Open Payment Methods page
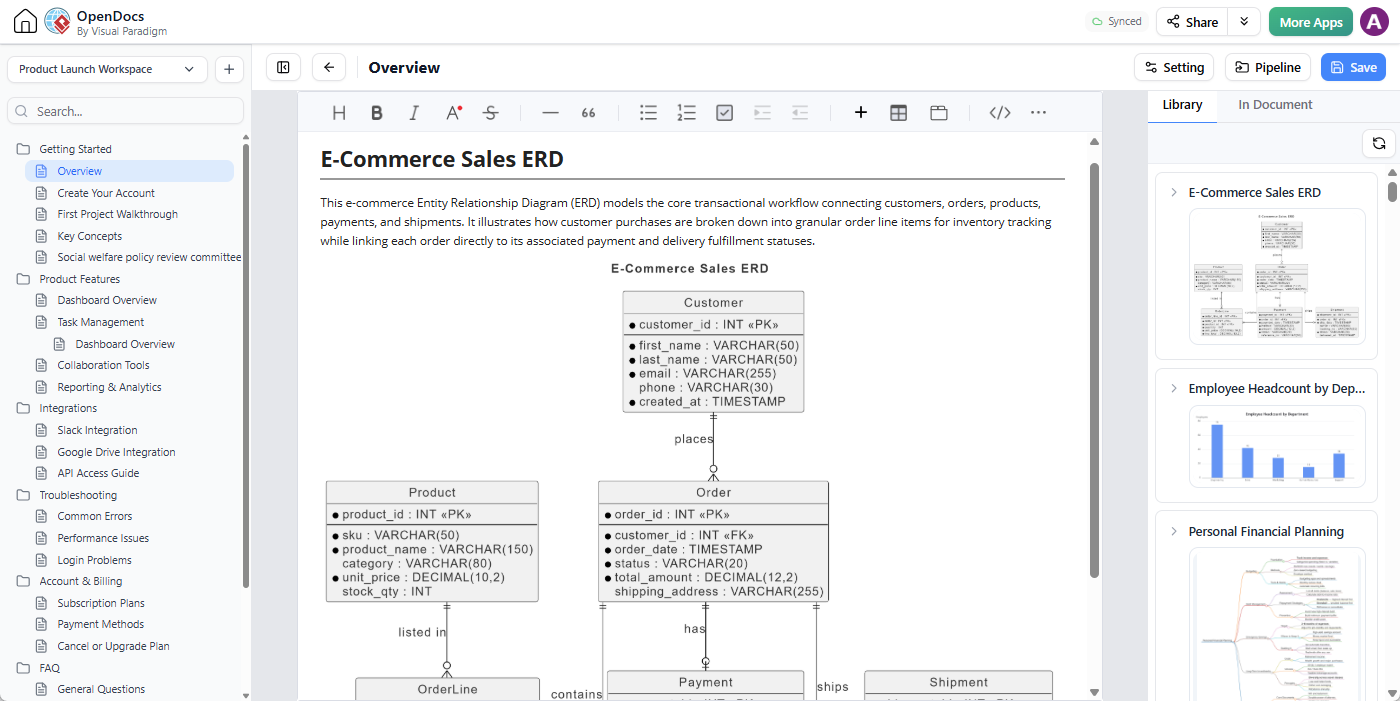 (100, 624)
